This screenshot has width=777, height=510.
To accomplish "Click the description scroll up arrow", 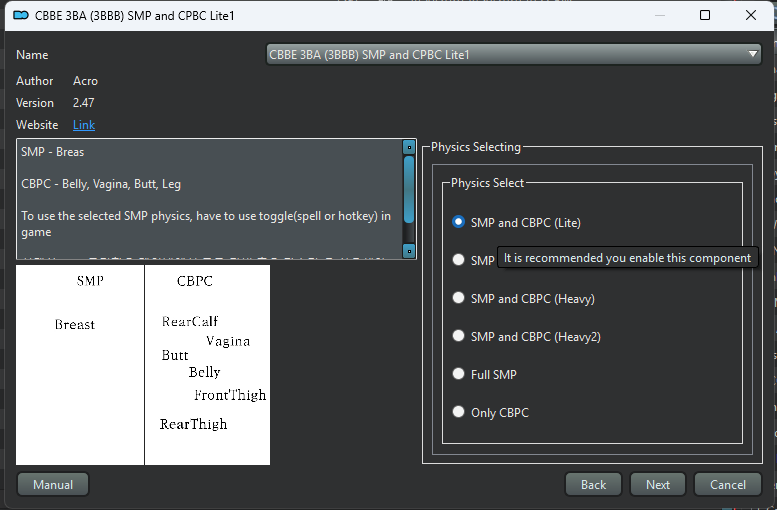I will tap(409, 147).
